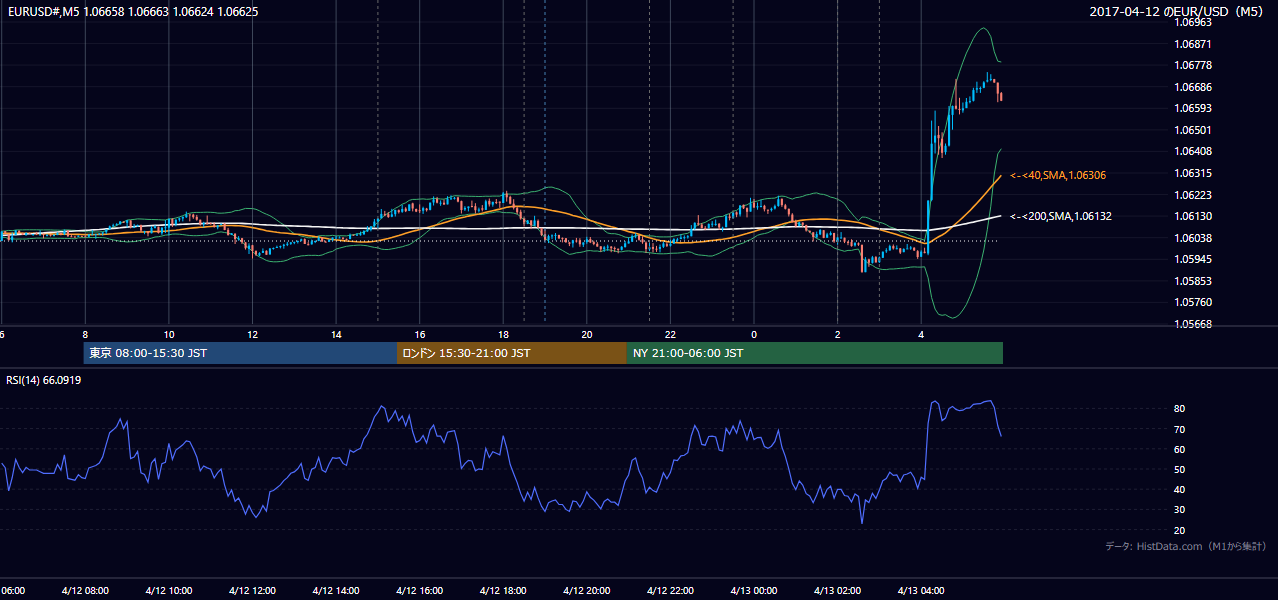The image size is (1278, 600).
Task: Click the 4/12 14:00 time label
Action: [336, 590]
